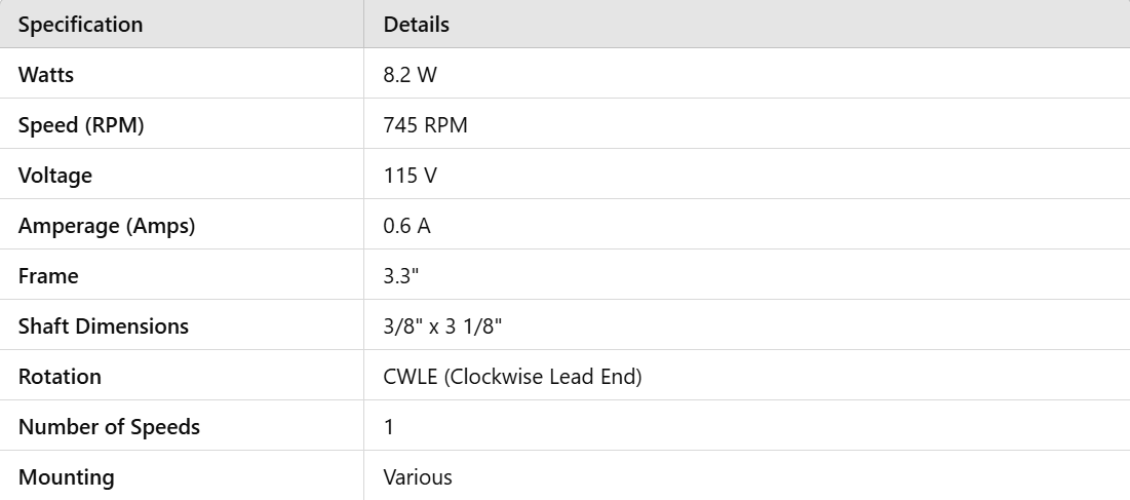Click the Number of Speeds value 1
The image size is (1130, 500).
coord(389,427)
